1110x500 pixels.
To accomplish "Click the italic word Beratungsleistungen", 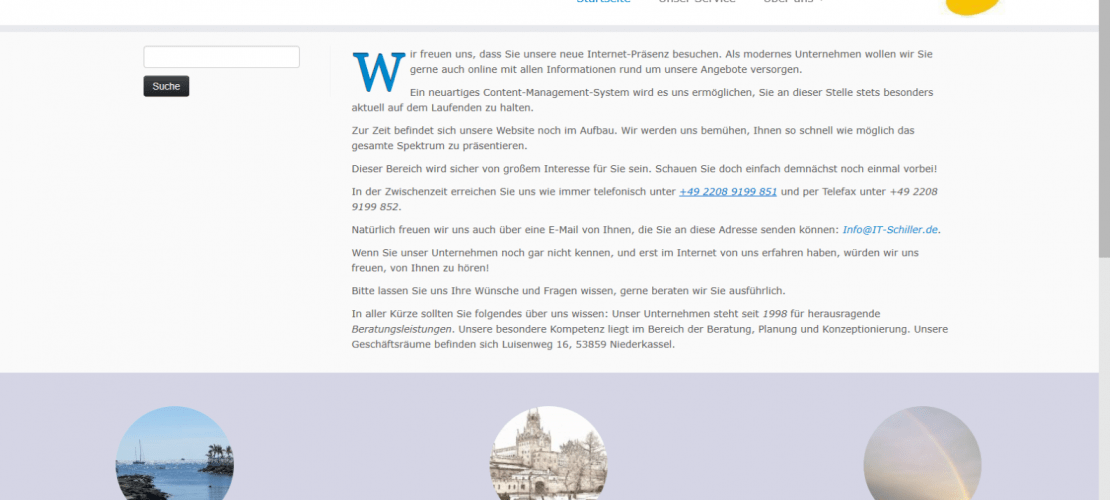I will (x=401, y=328).
